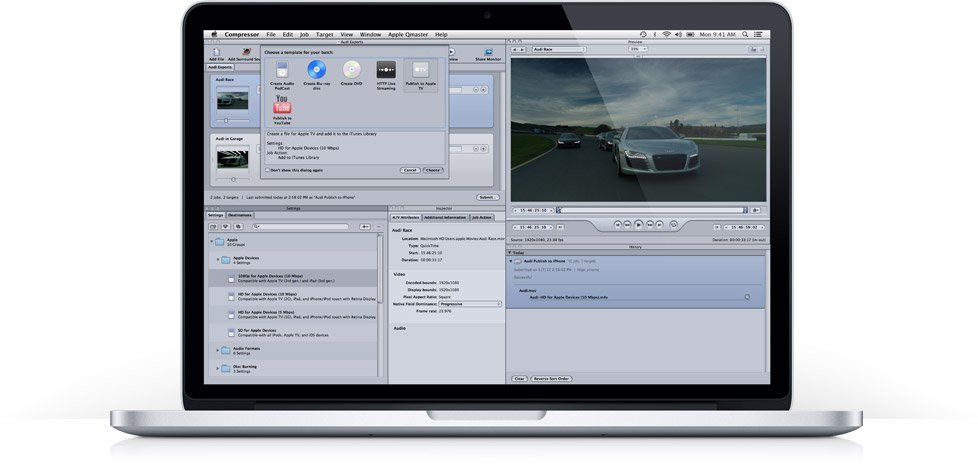
Task: Click the Audi Race job thumbnail
Action: point(232,99)
